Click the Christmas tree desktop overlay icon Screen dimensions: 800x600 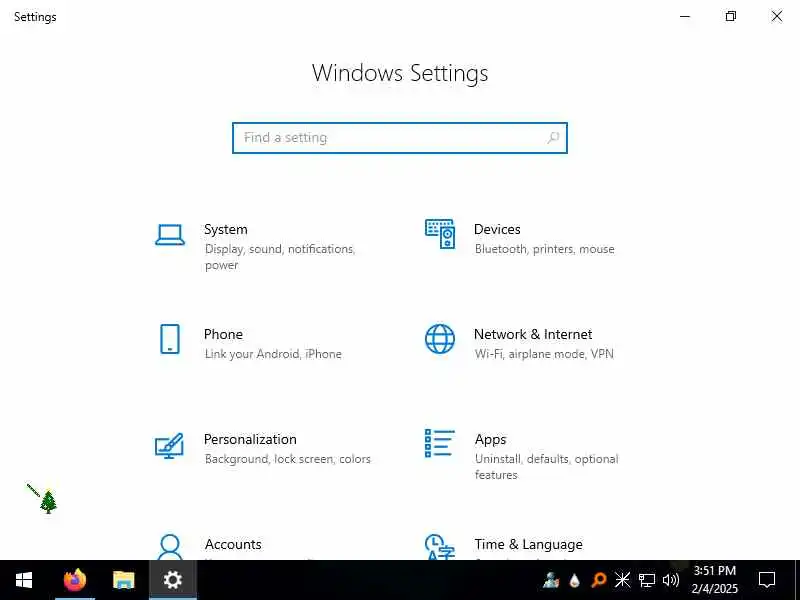[48, 502]
